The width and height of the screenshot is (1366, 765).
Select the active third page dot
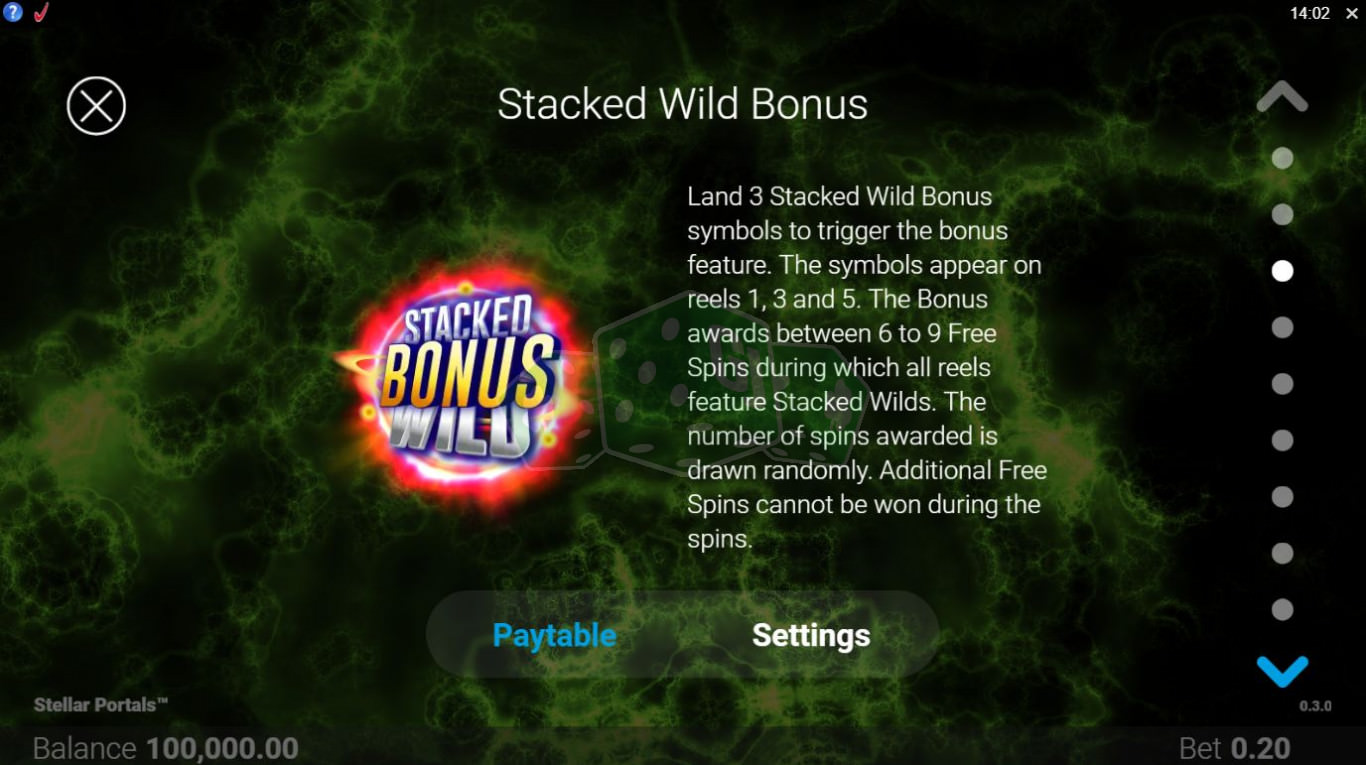tap(1282, 271)
